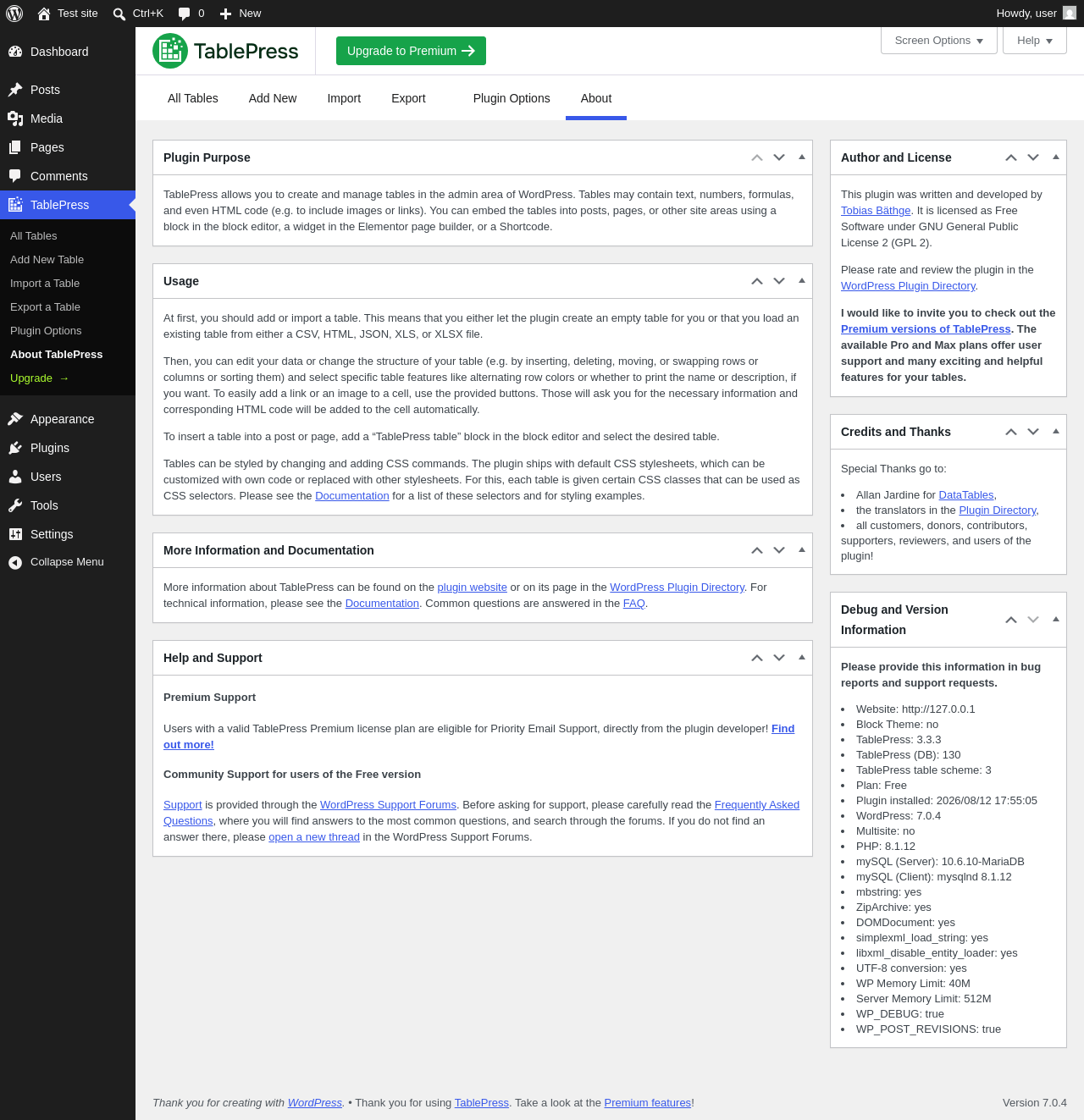Click the Settings sliders icon
This screenshot has height=1120, width=1084.
(x=15, y=534)
